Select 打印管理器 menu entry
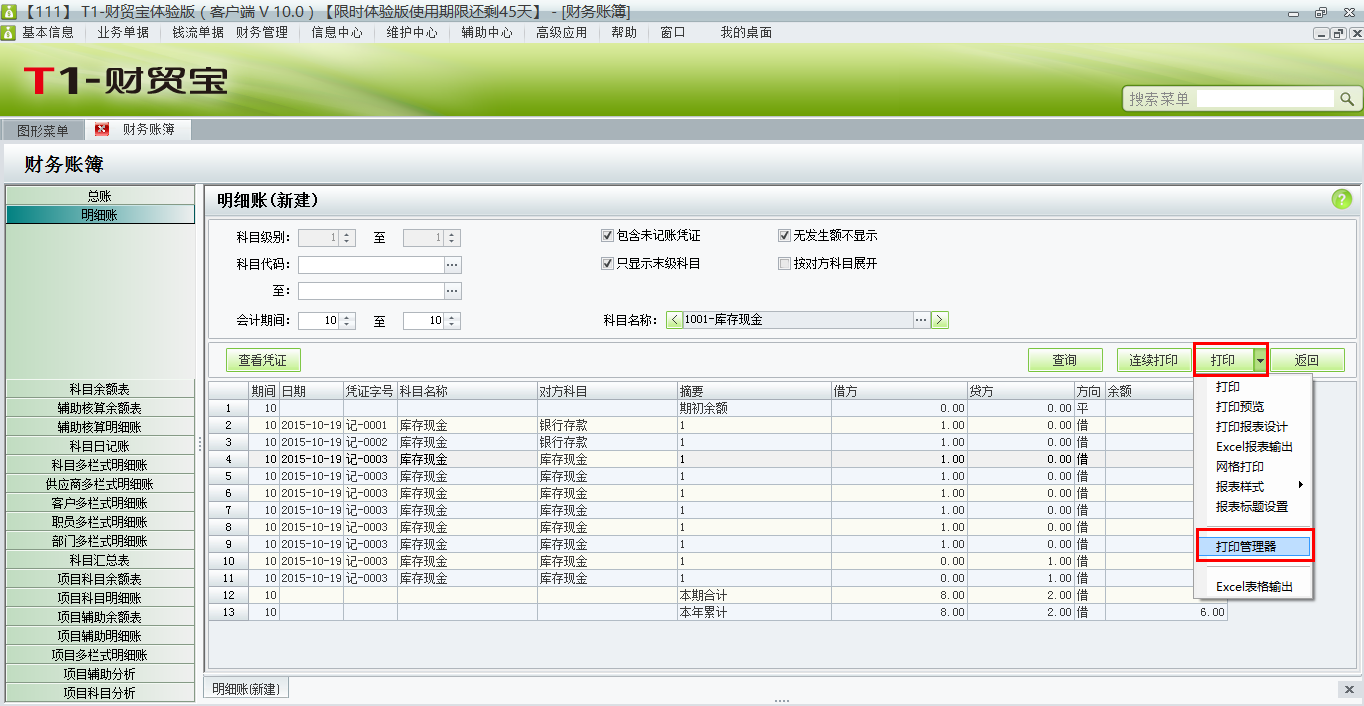Image resolution: width=1364 pixels, height=706 pixels. pos(1253,547)
